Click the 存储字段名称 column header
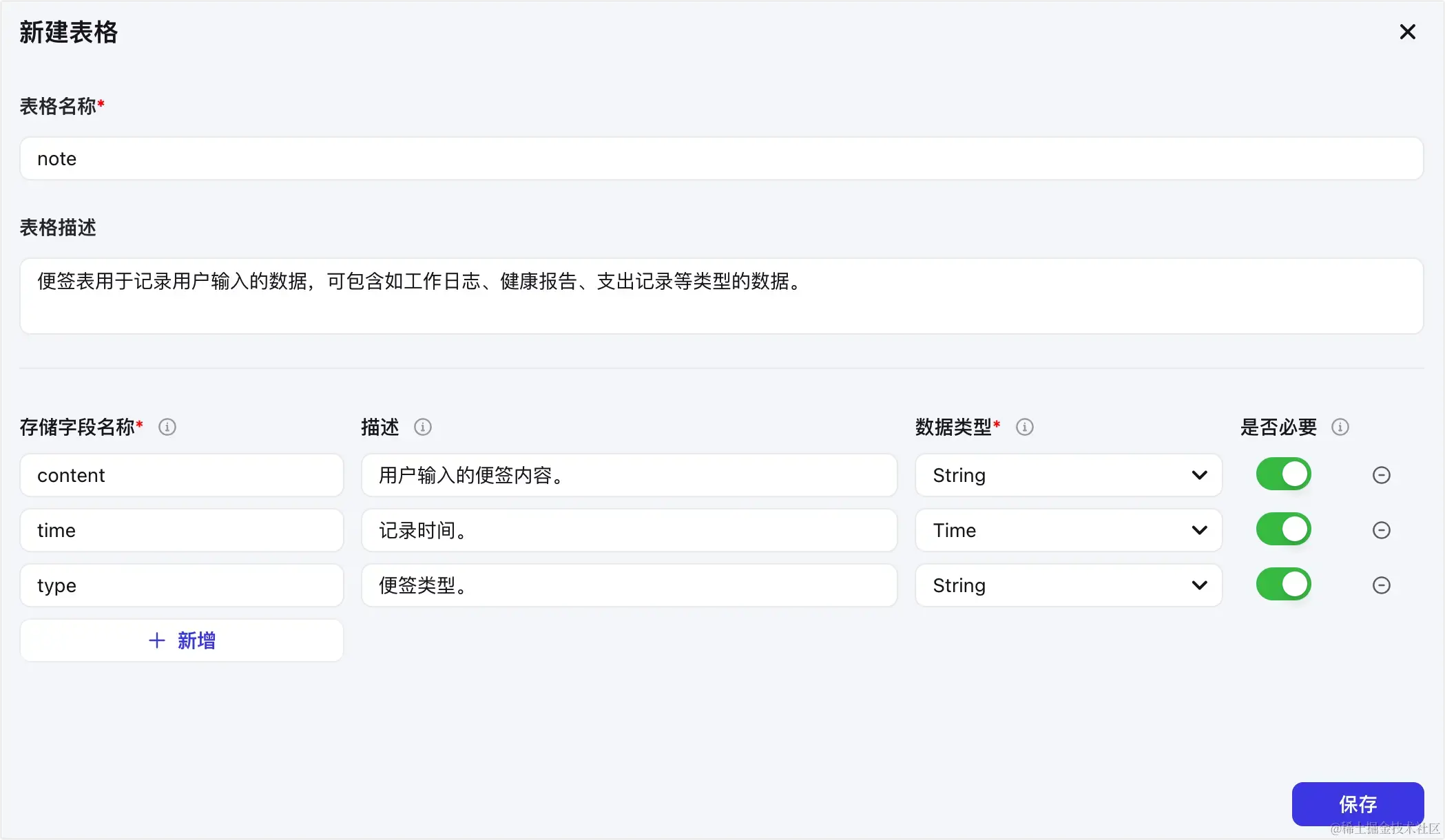This screenshot has height=840, width=1445. tap(77, 427)
